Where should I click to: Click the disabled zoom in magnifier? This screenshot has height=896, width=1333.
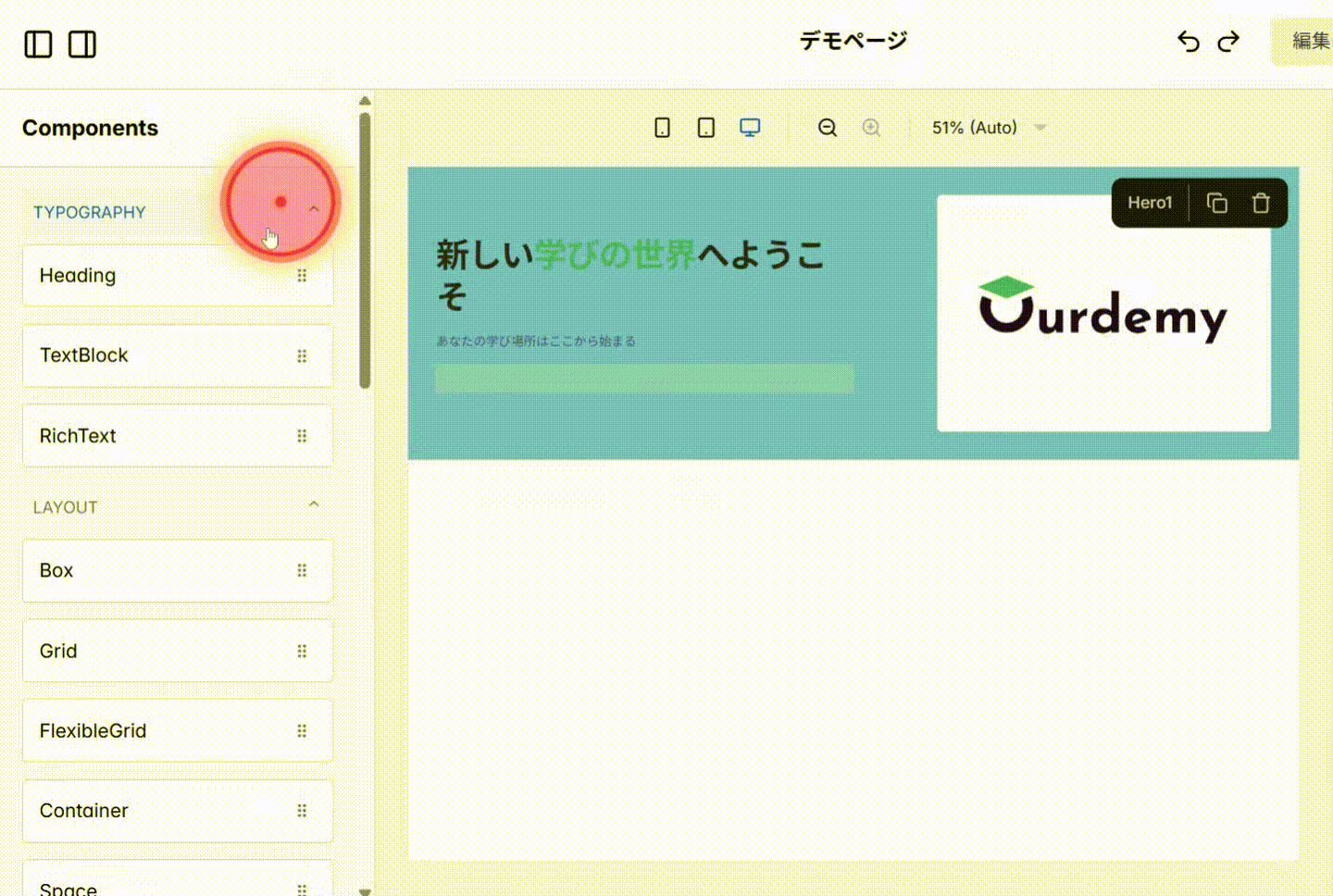pyautogui.click(x=871, y=127)
